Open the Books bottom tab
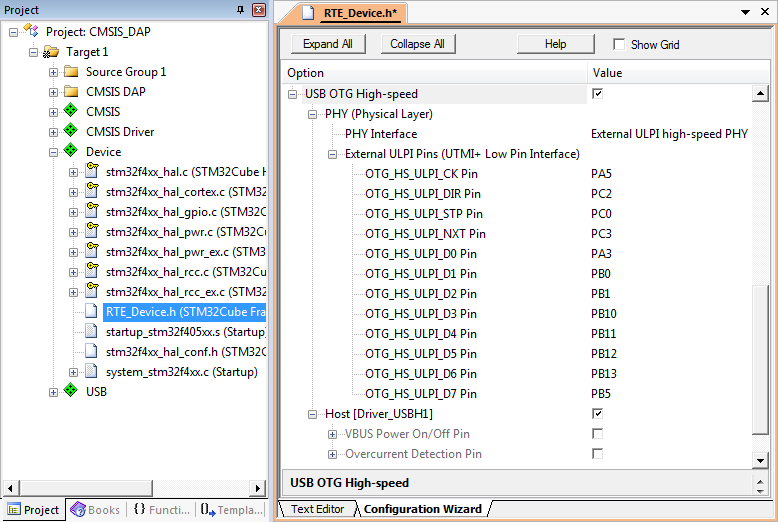This screenshot has width=778, height=522. click(95, 510)
